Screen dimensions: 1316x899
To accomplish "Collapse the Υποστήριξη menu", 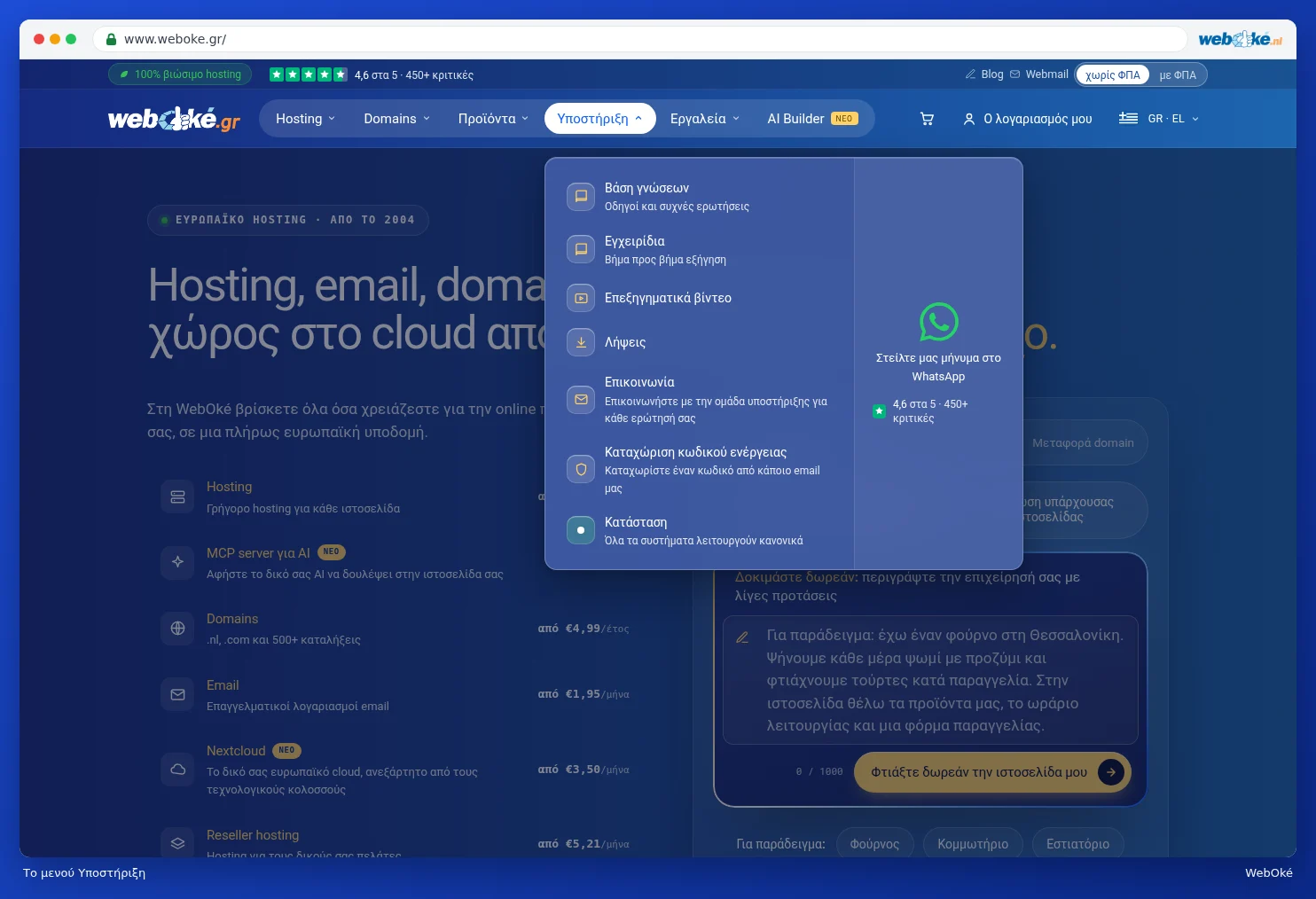I will (599, 119).
